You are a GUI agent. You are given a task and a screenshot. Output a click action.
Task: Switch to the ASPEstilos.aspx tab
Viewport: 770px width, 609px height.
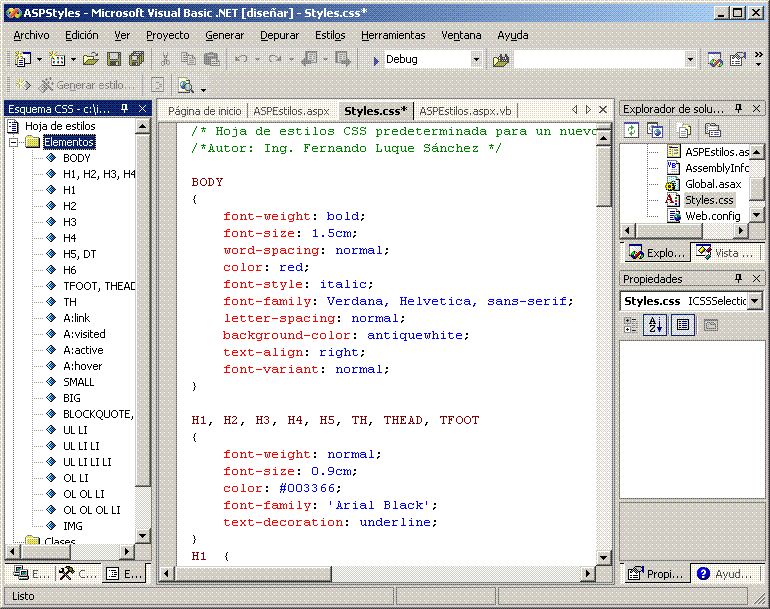(x=292, y=111)
